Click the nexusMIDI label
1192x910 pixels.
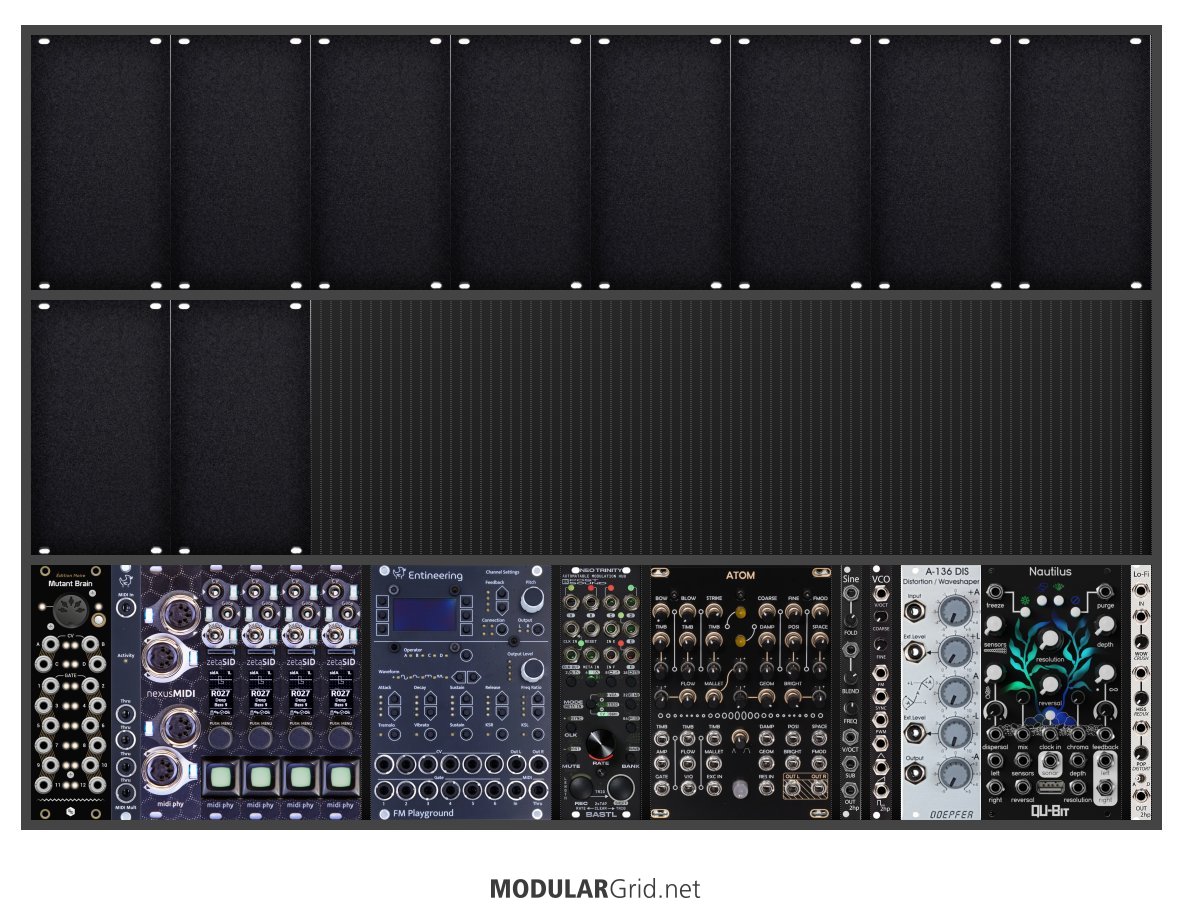point(171,693)
